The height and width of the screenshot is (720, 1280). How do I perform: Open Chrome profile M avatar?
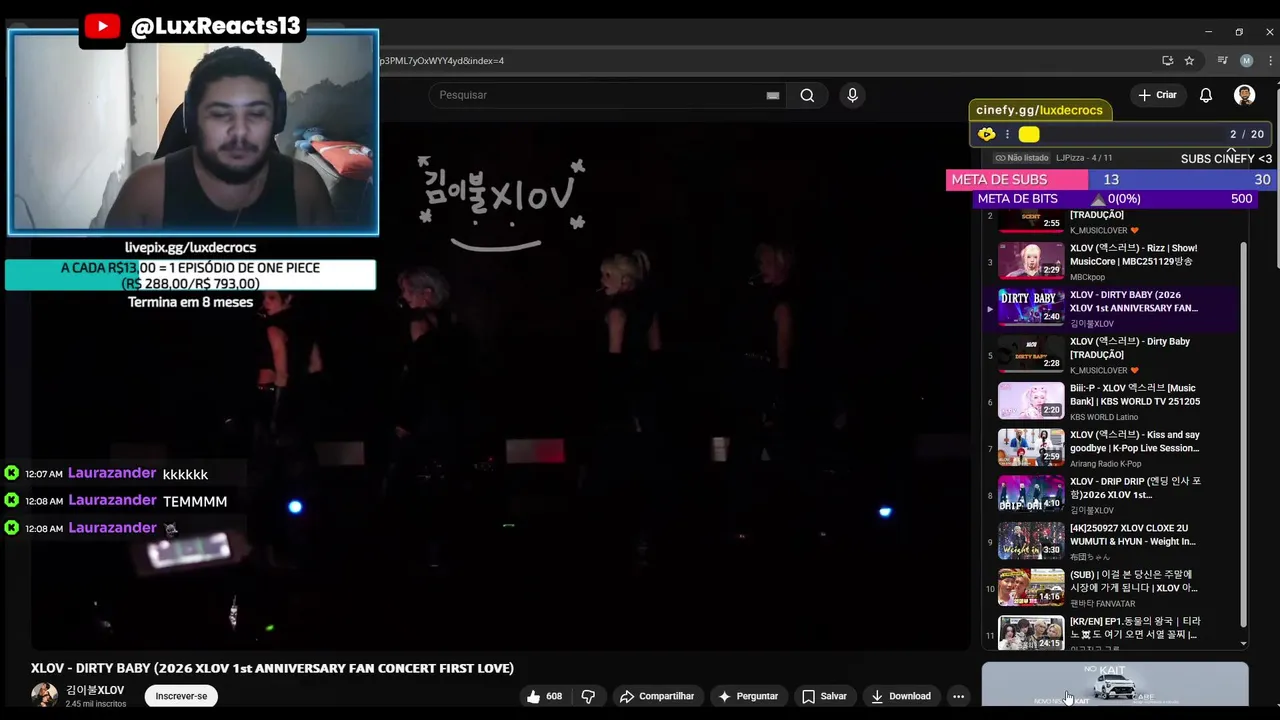[1246, 61]
